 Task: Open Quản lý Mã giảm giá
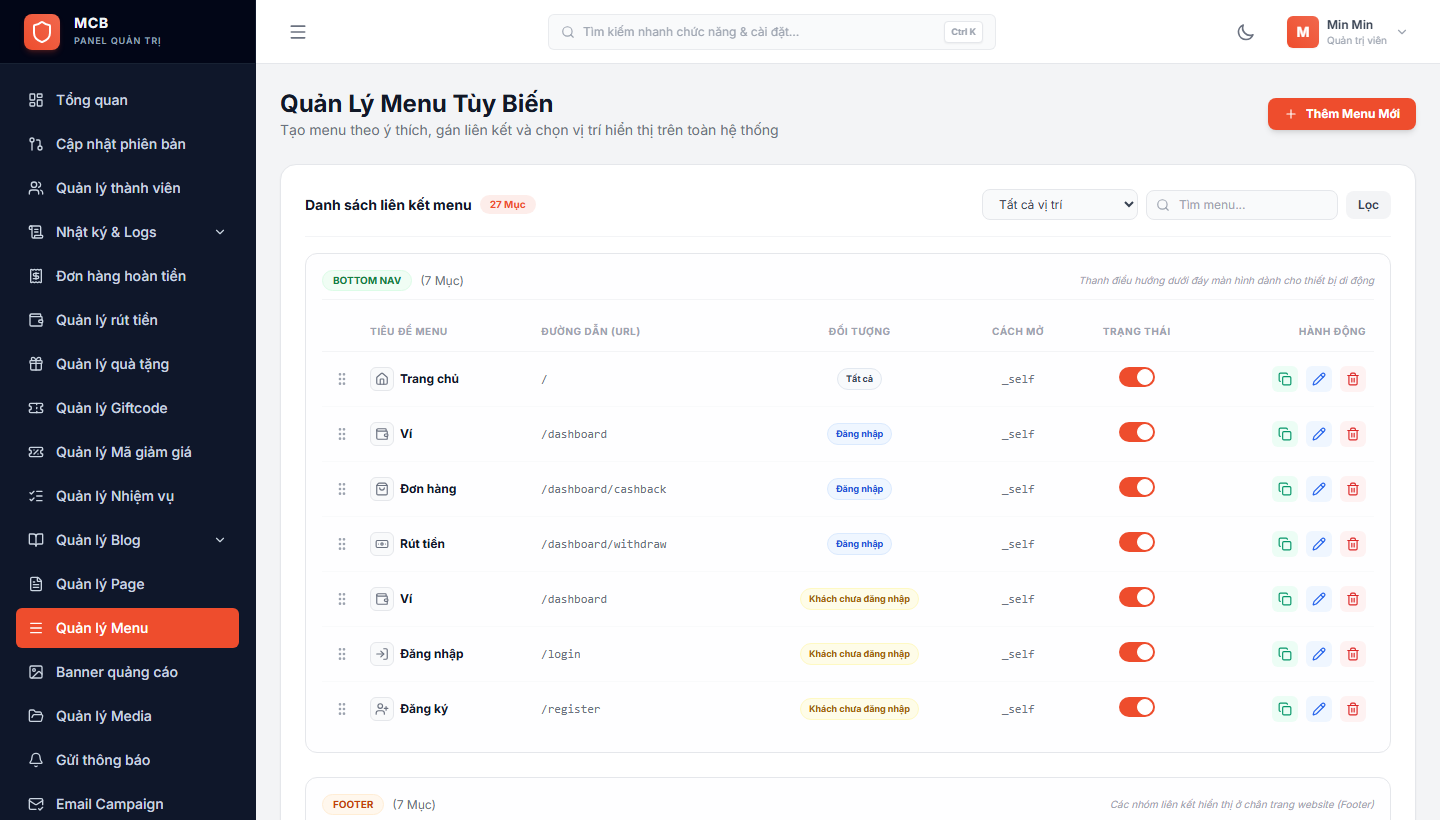coord(128,452)
